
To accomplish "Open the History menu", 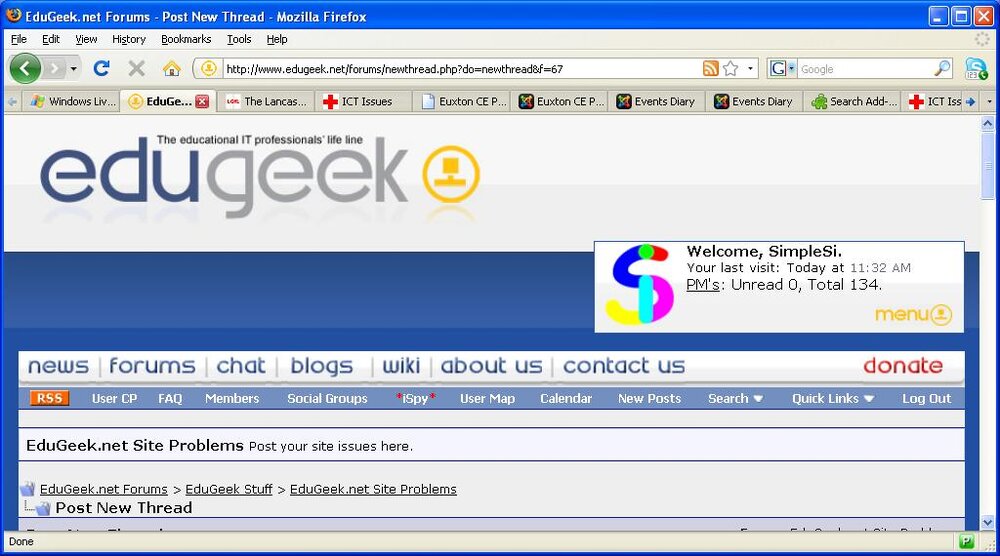I will [x=129, y=39].
